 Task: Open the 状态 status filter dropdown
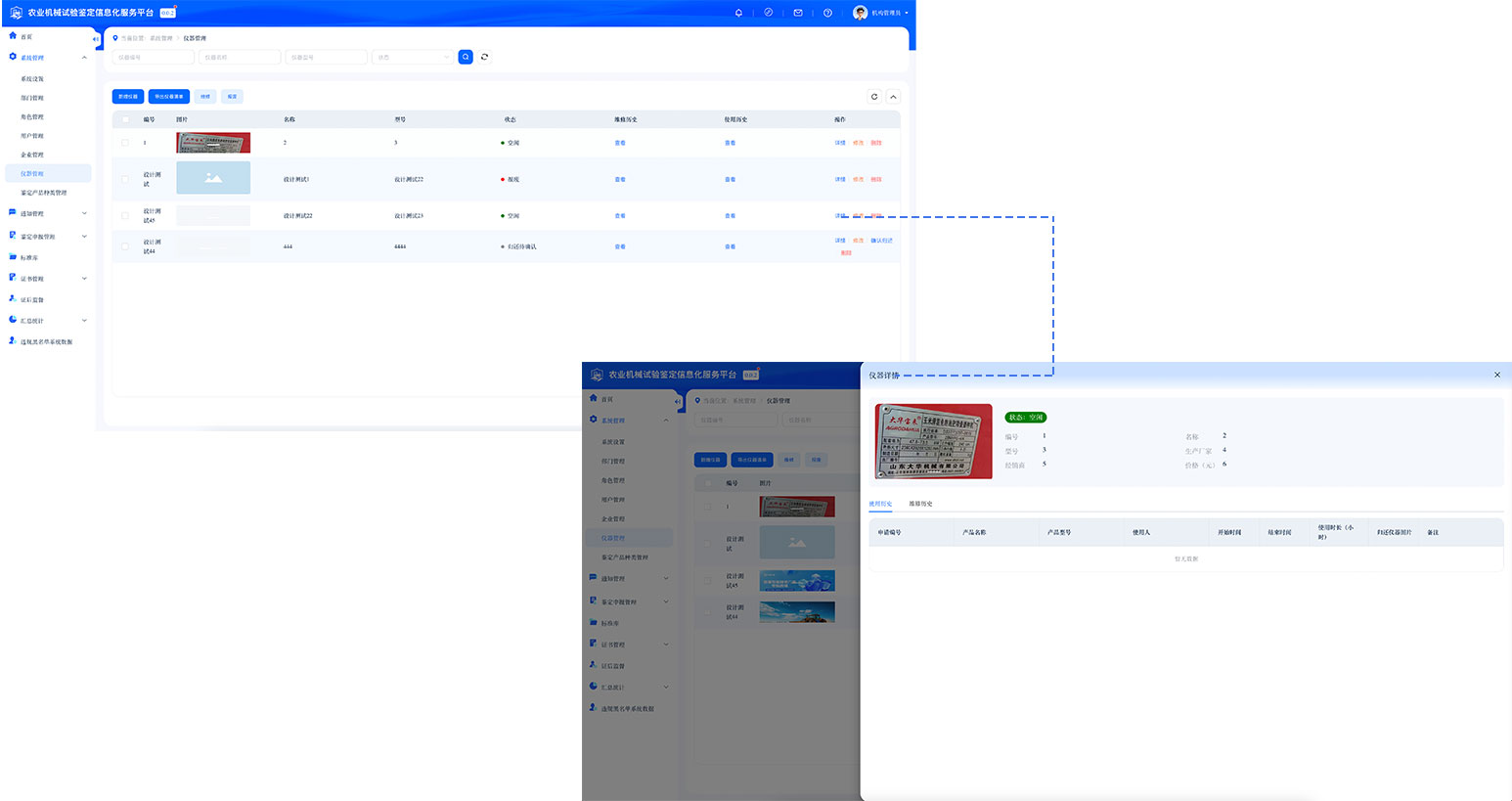tap(412, 58)
